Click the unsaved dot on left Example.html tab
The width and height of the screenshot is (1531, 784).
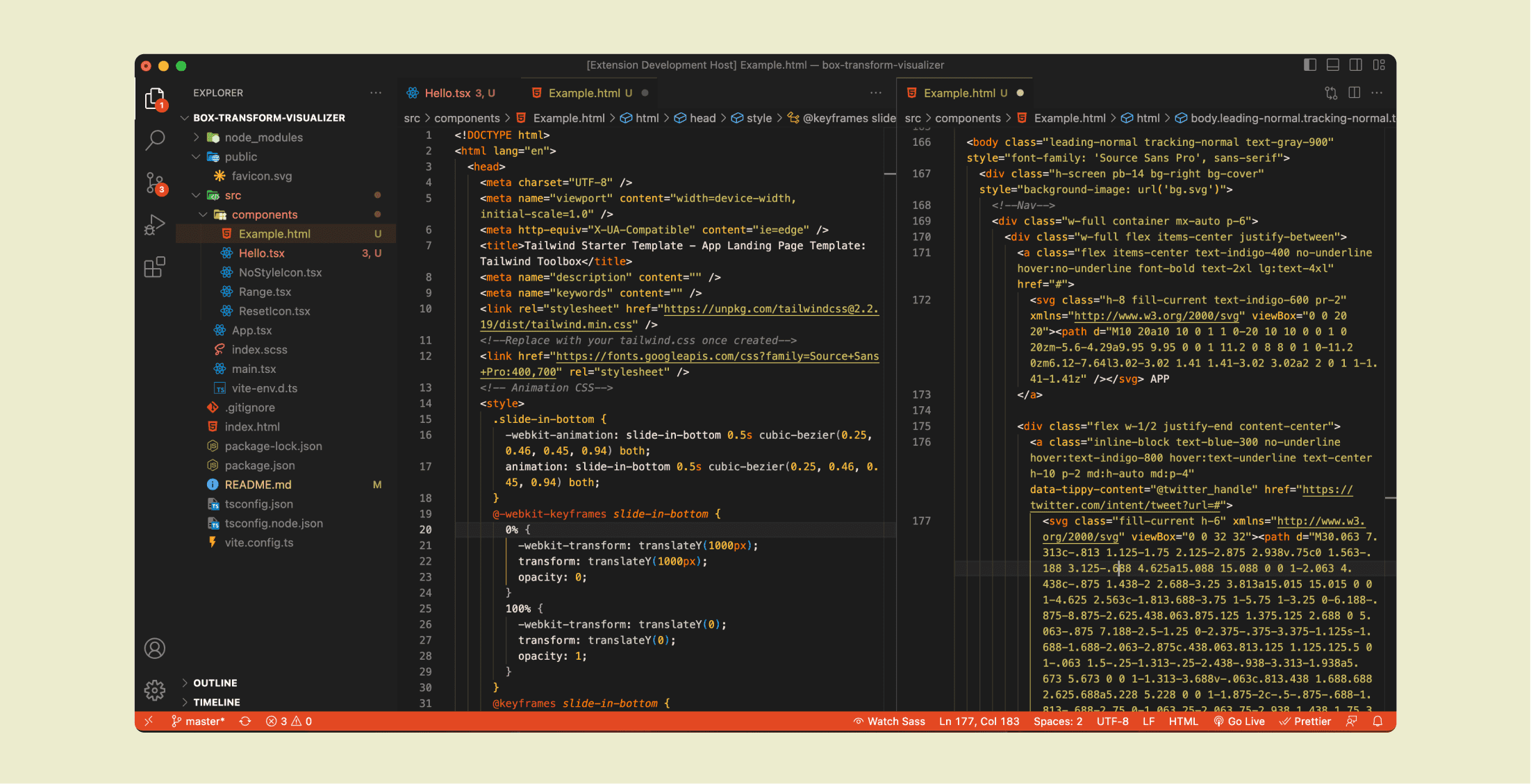coord(645,93)
